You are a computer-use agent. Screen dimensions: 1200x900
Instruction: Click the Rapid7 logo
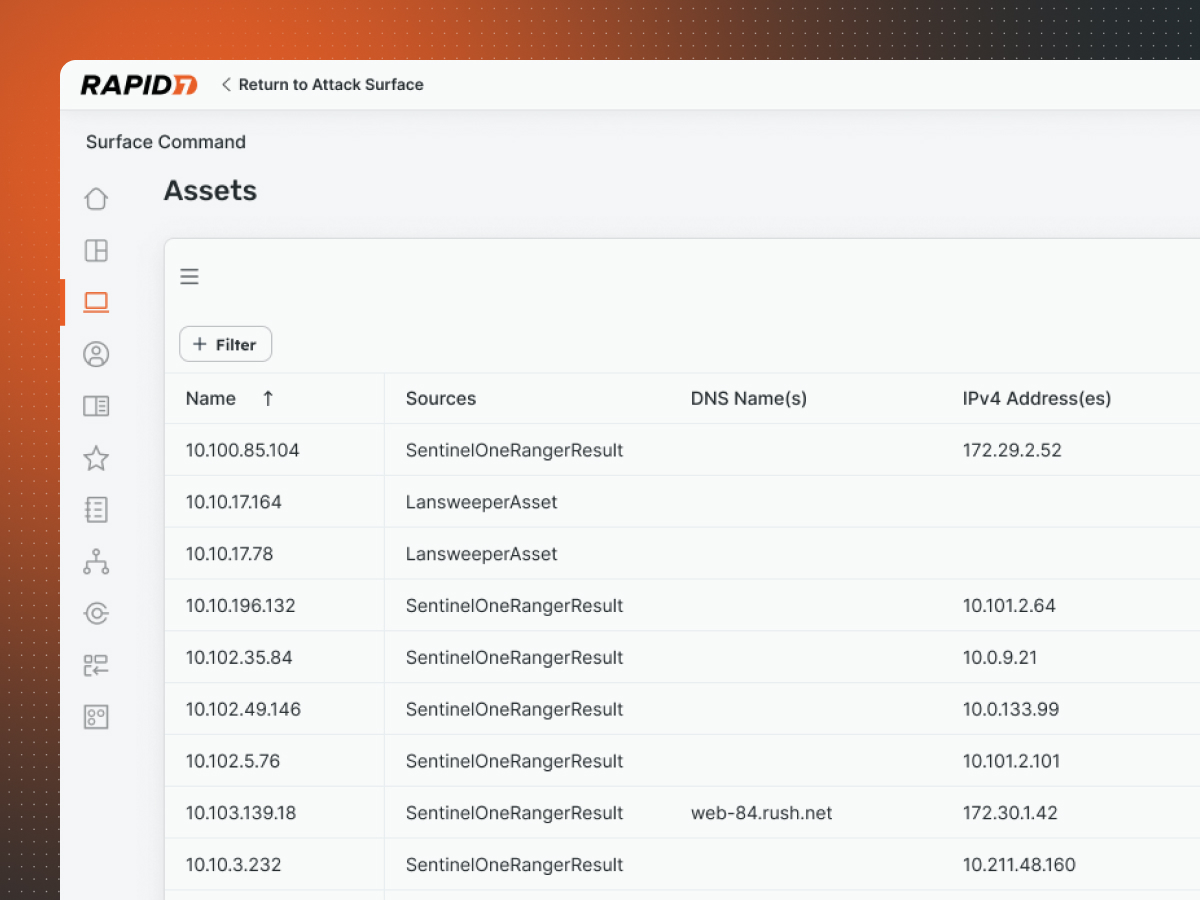click(x=138, y=85)
